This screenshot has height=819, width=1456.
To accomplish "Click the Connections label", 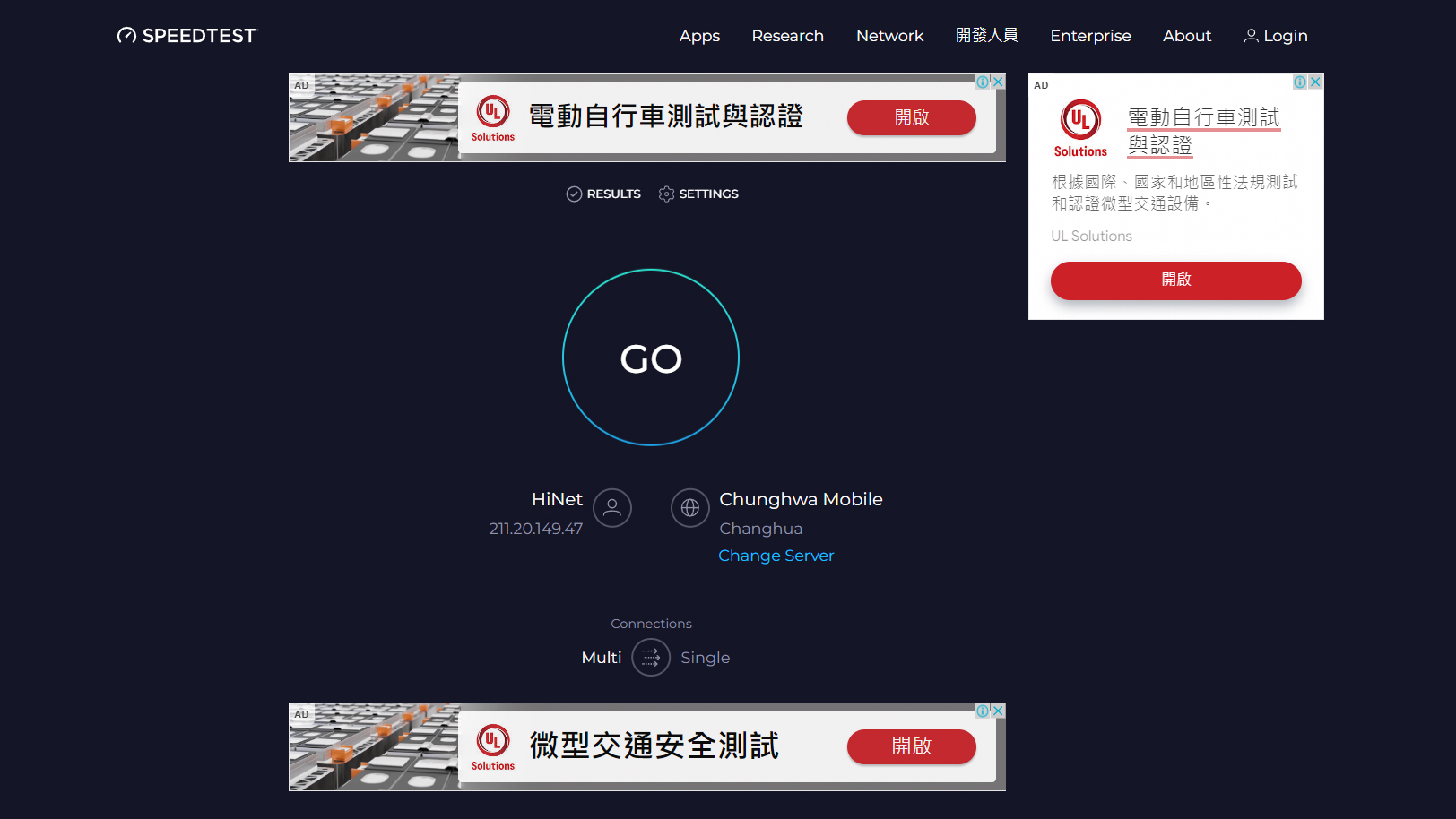I will click(x=651, y=624).
